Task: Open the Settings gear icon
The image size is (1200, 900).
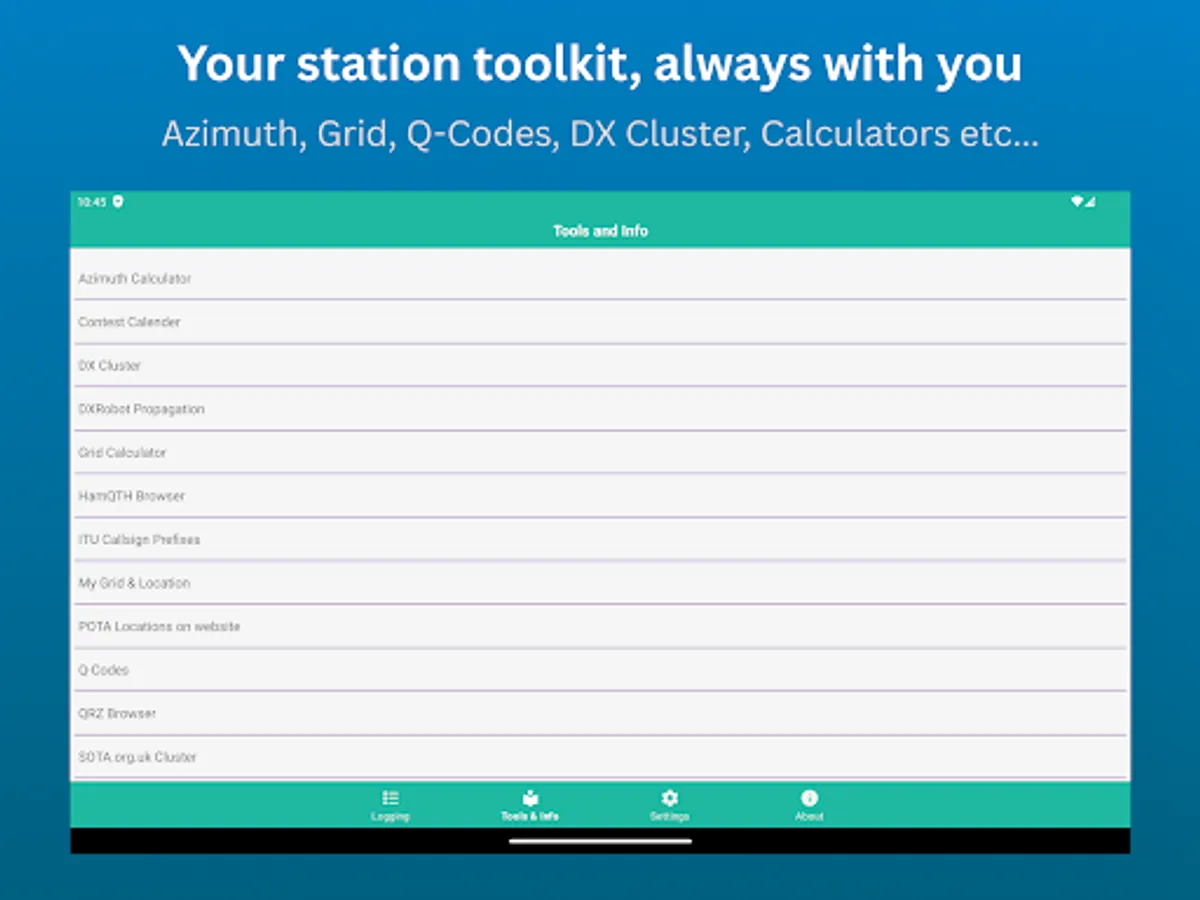Action: tap(669, 798)
